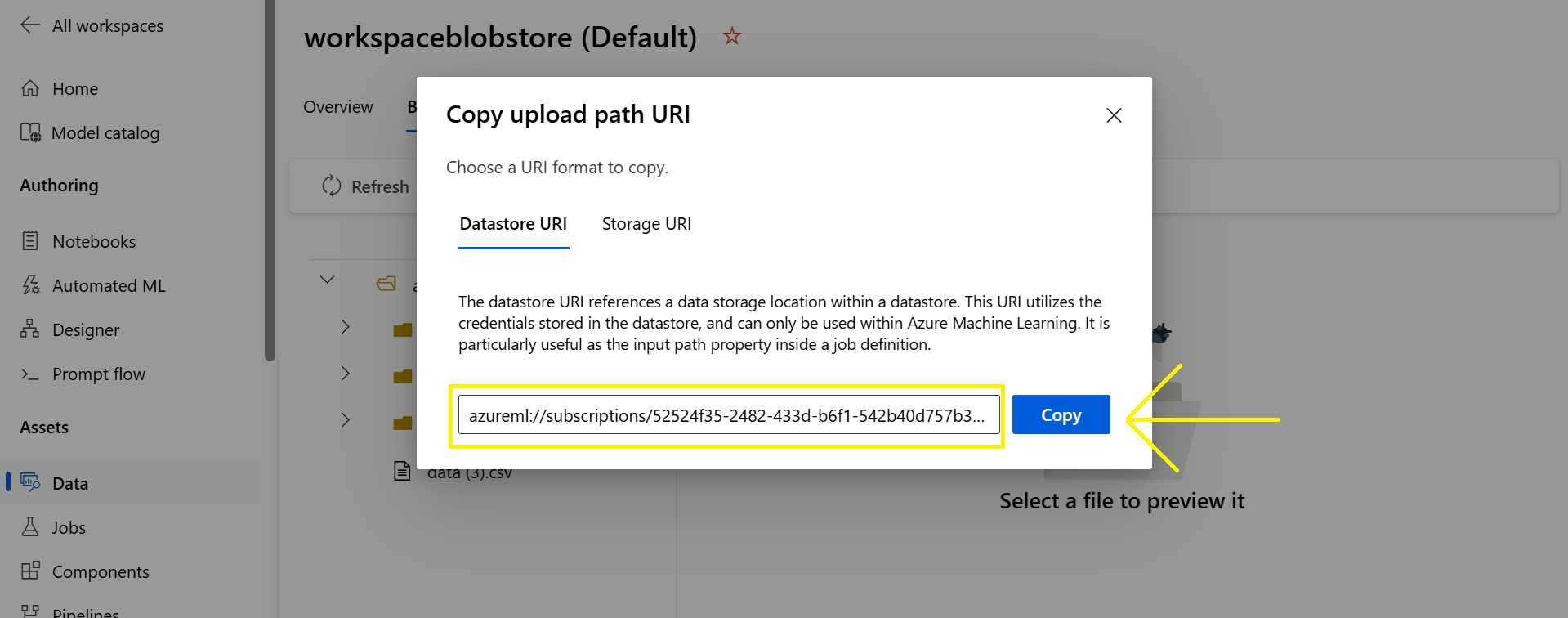Switch to the Storage URI tab
The height and width of the screenshot is (618, 1568).
tap(646, 224)
